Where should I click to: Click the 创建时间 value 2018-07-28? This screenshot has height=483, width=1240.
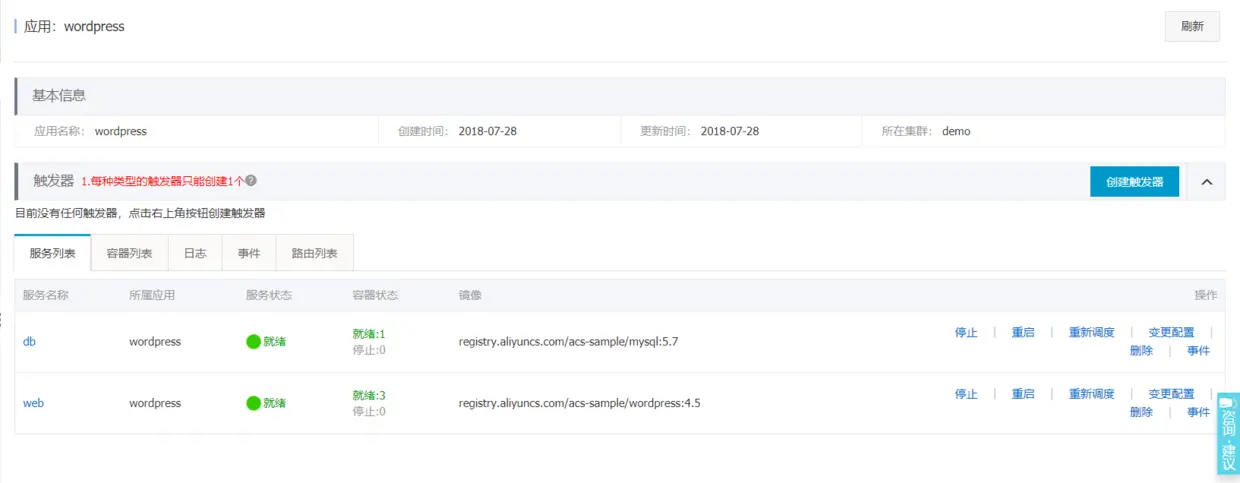487,131
